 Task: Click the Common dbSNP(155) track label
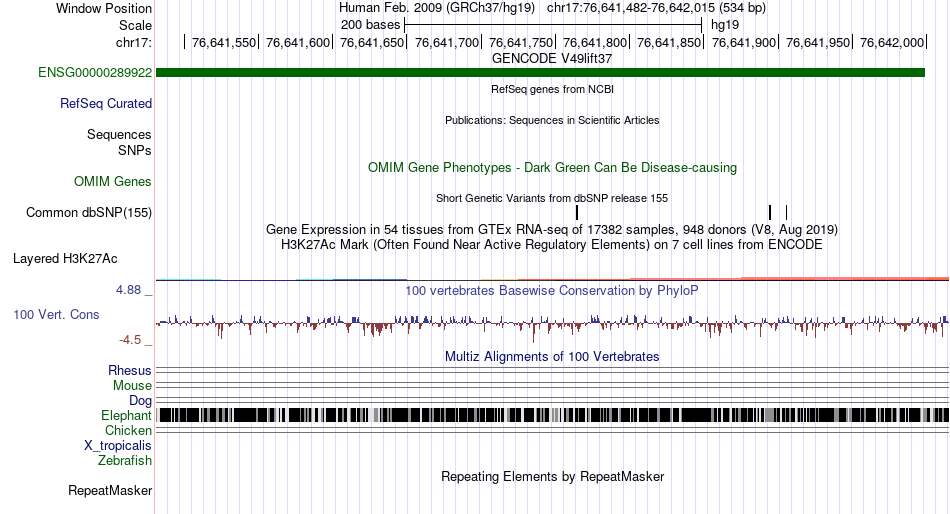(x=89, y=213)
